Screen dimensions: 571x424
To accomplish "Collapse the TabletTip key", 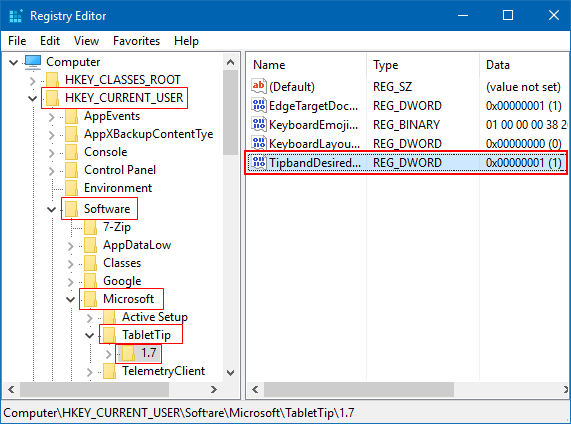I will pyautogui.click(x=89, y=335).
